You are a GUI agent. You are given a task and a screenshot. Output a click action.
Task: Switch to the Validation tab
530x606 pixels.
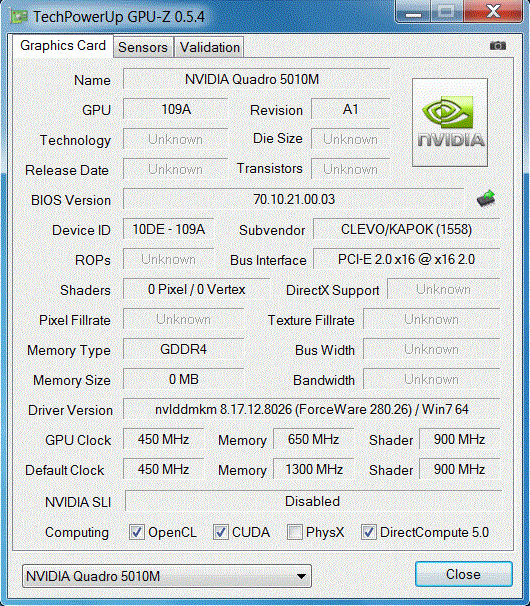click(210, 47)
